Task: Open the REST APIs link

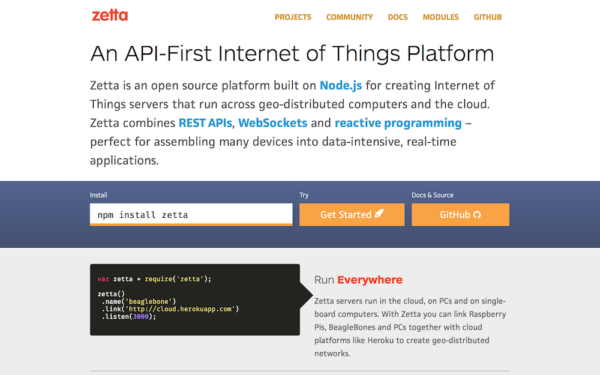Action: click(205, 123)
